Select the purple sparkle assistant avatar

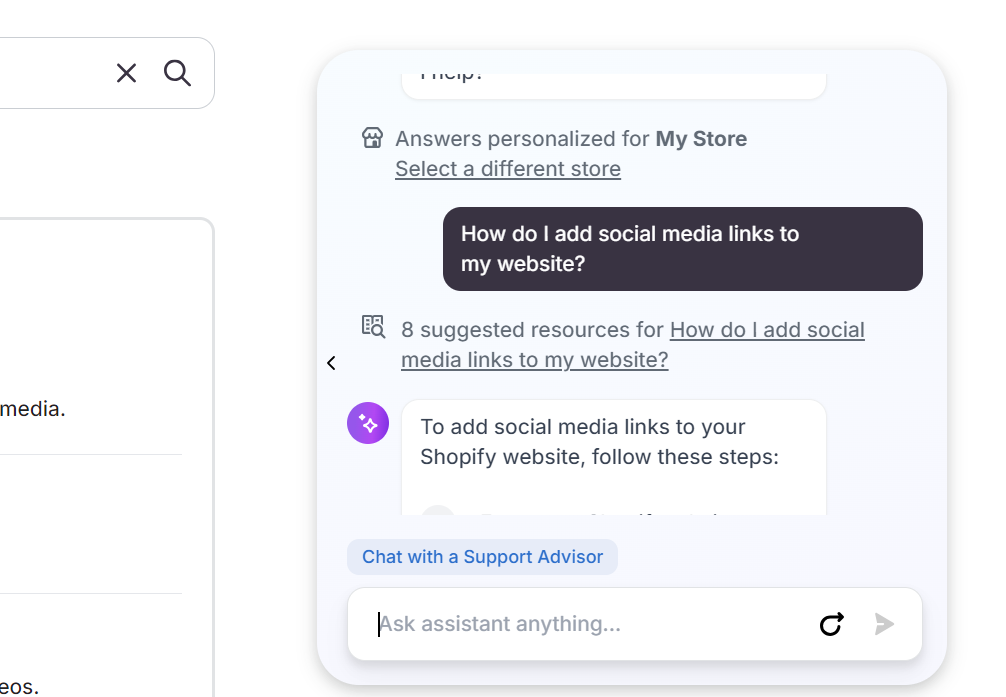coord(367,423)
